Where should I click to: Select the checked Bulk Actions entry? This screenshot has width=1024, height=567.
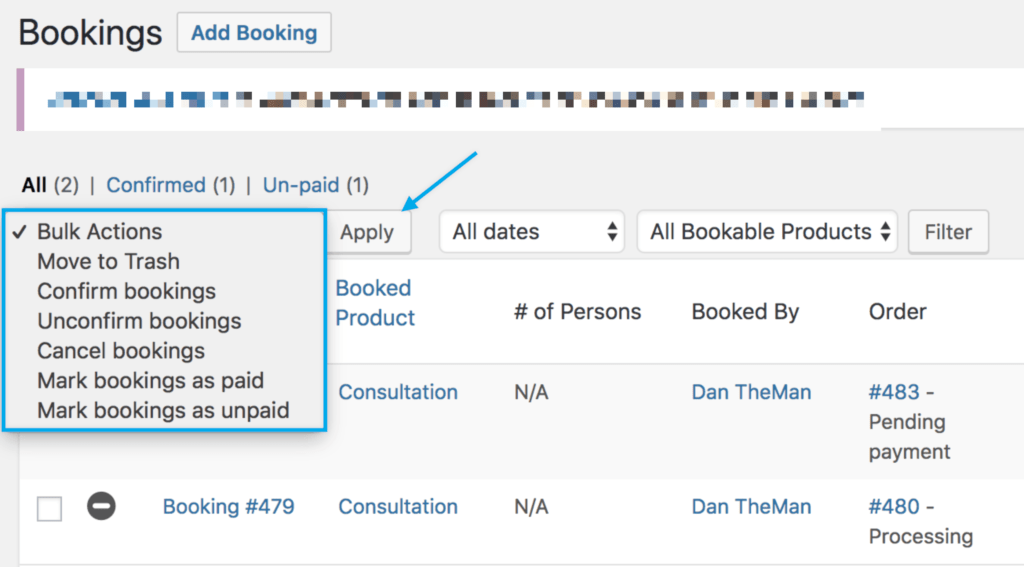[99, 232]
